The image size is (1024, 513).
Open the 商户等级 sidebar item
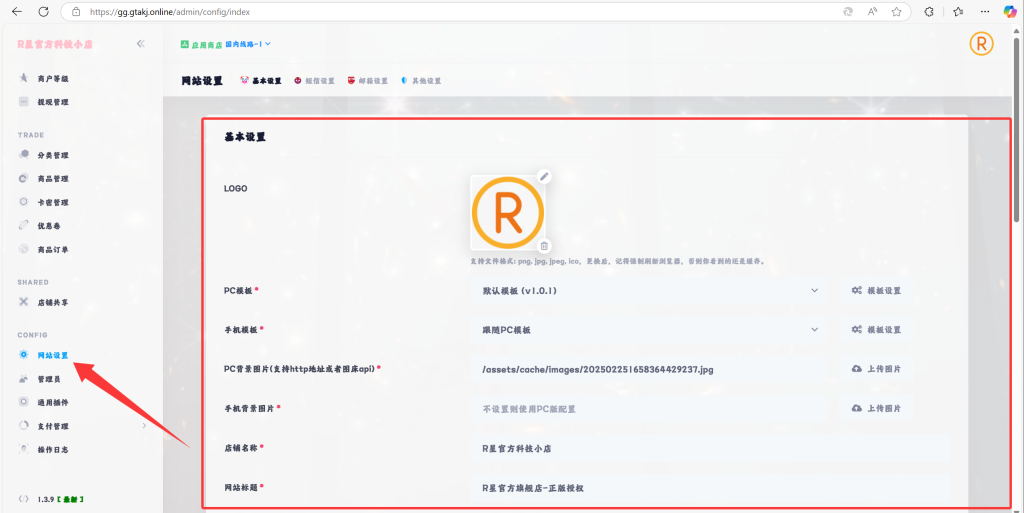(52, 78)
